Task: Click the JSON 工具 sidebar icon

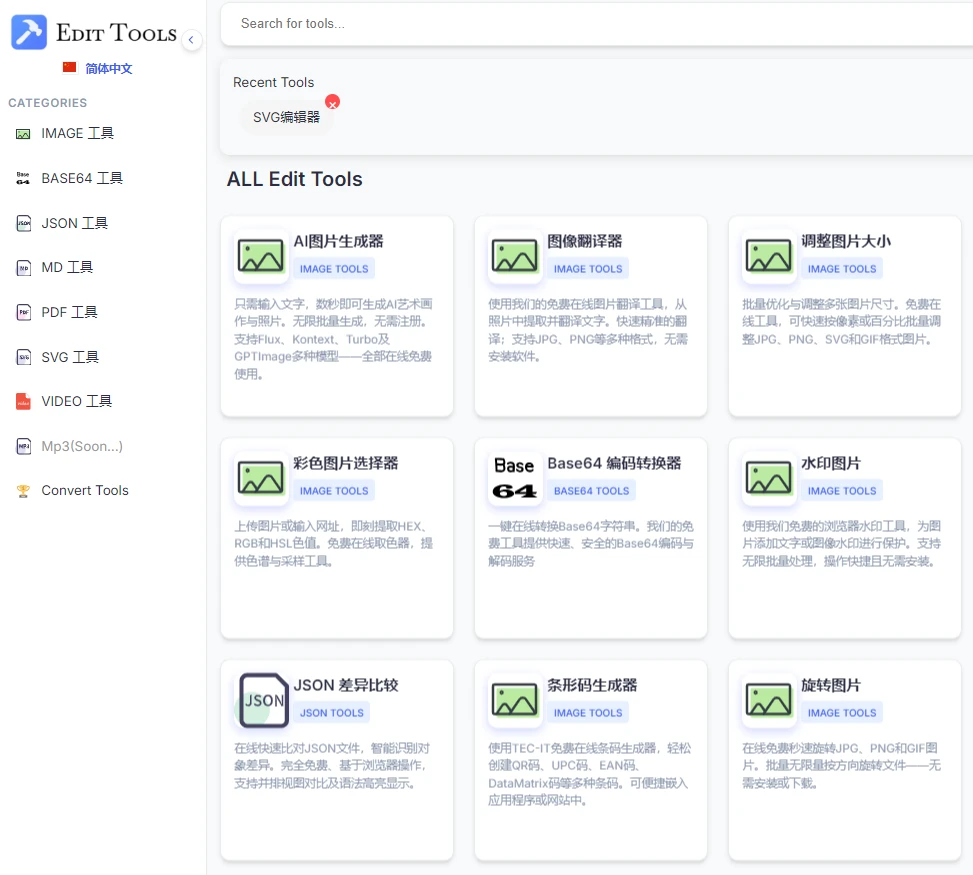Action: [x=23, y=223]
